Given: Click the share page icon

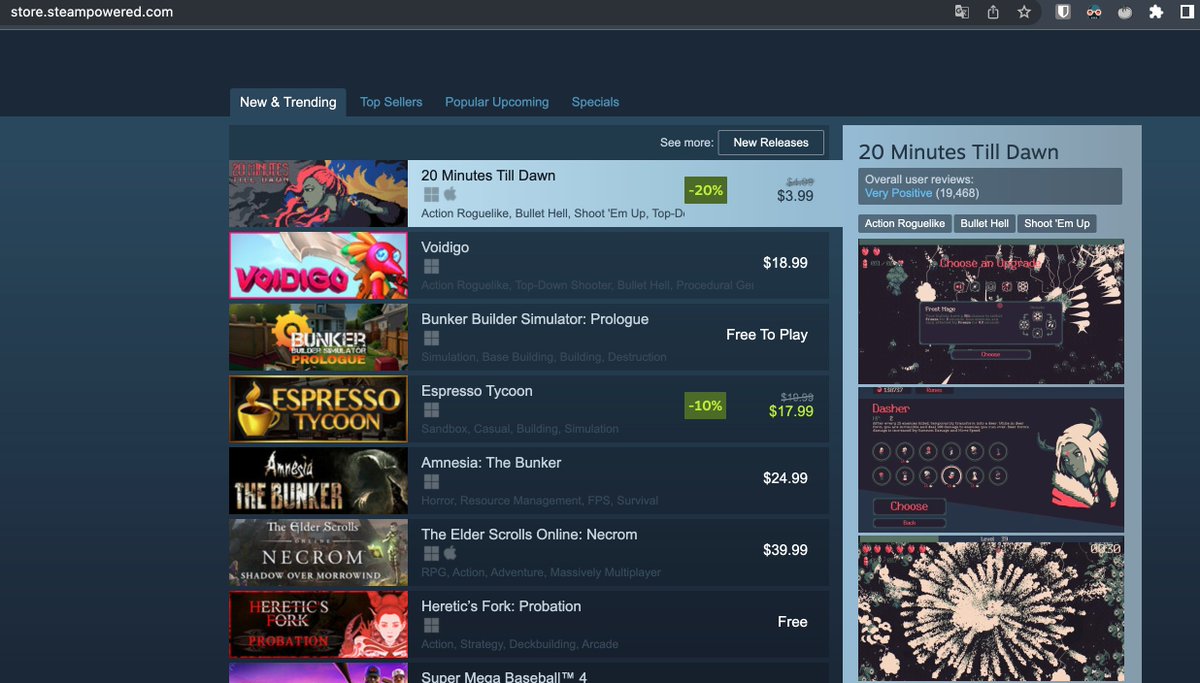Looking at the screenshot, I should coord(993,12).
